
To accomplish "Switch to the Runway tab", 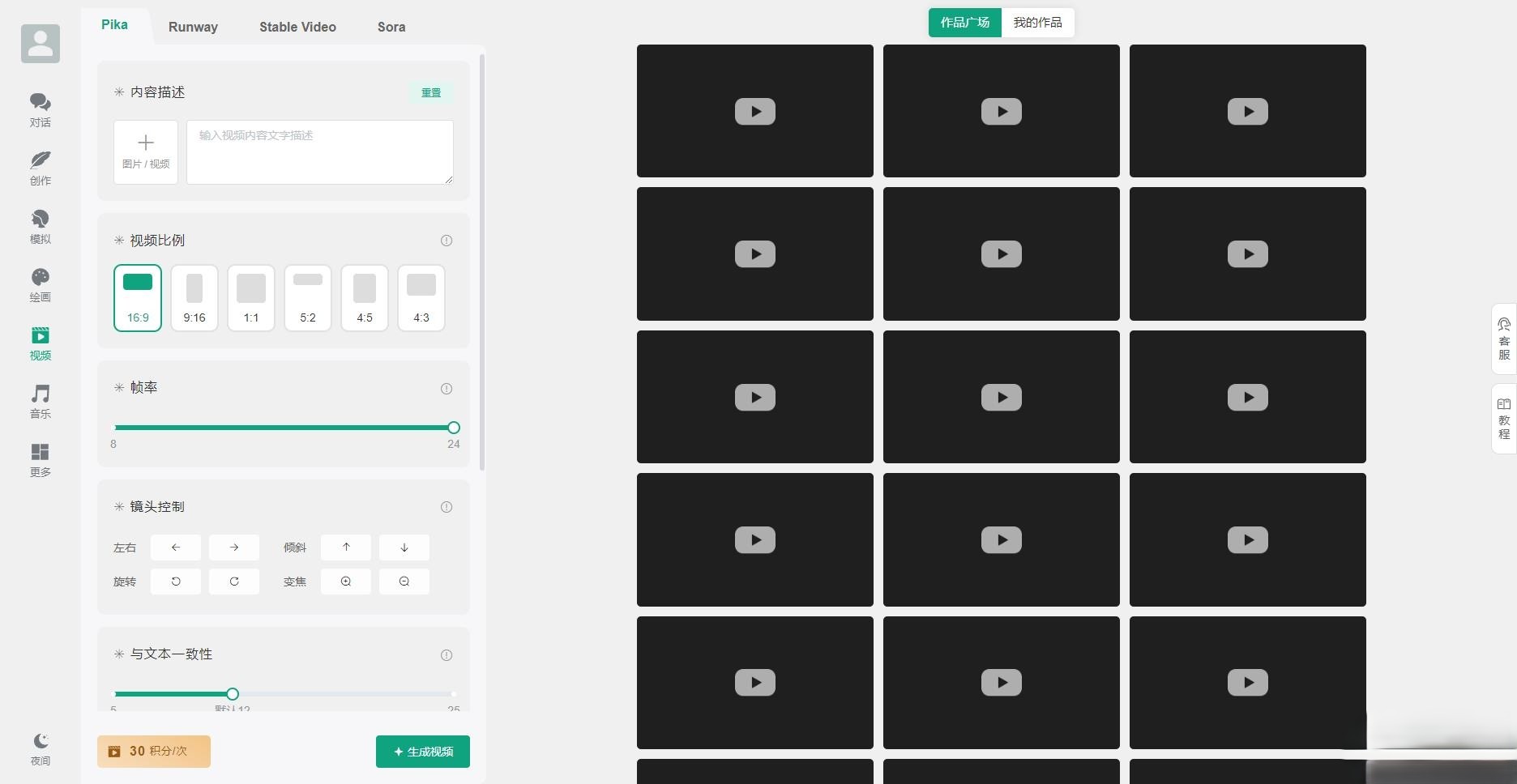I will pyautogui.click(x=193, y=27).
